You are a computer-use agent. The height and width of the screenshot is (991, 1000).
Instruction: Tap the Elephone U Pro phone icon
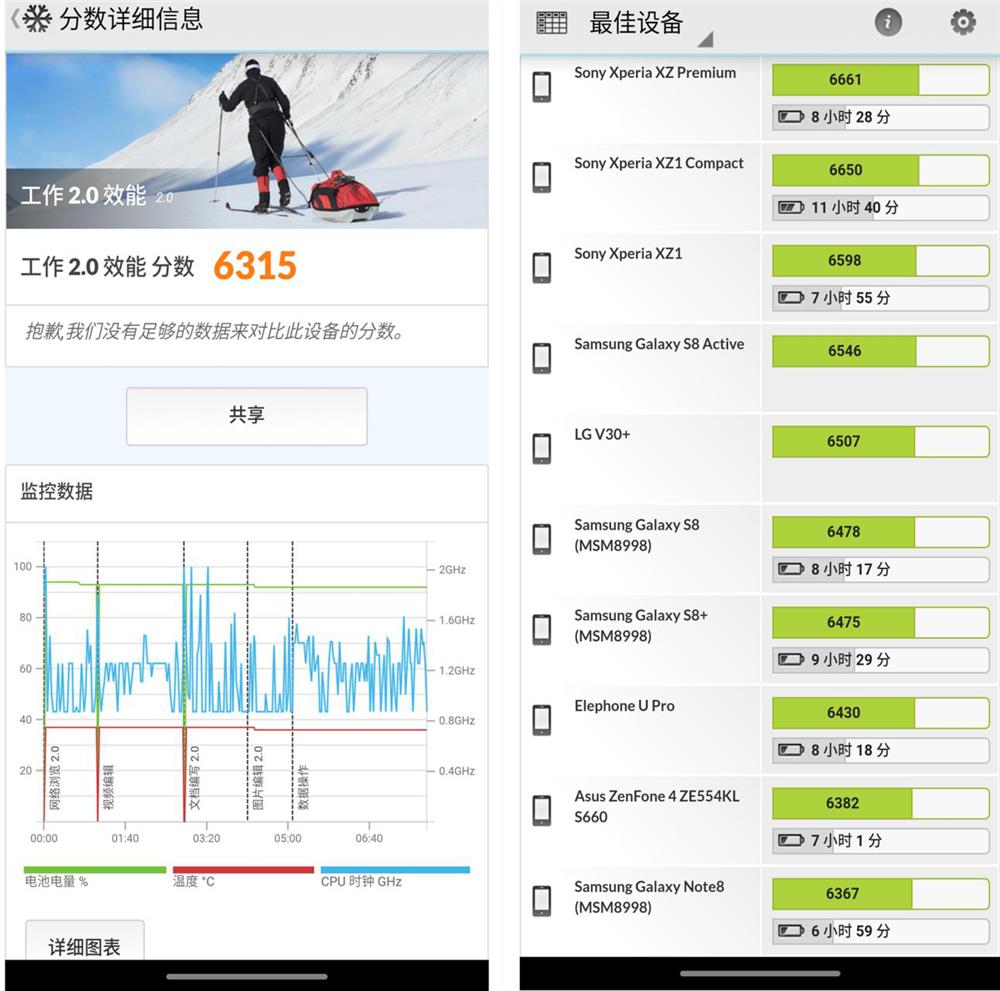coord(542,720)
